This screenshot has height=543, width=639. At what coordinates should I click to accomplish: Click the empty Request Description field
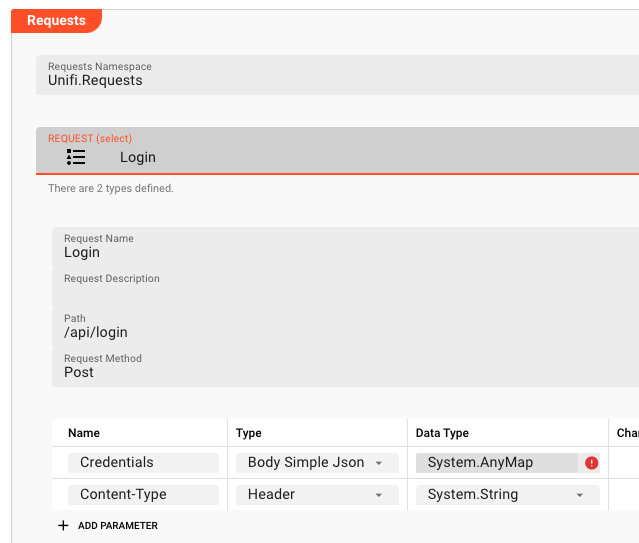[x=345, y=287]
